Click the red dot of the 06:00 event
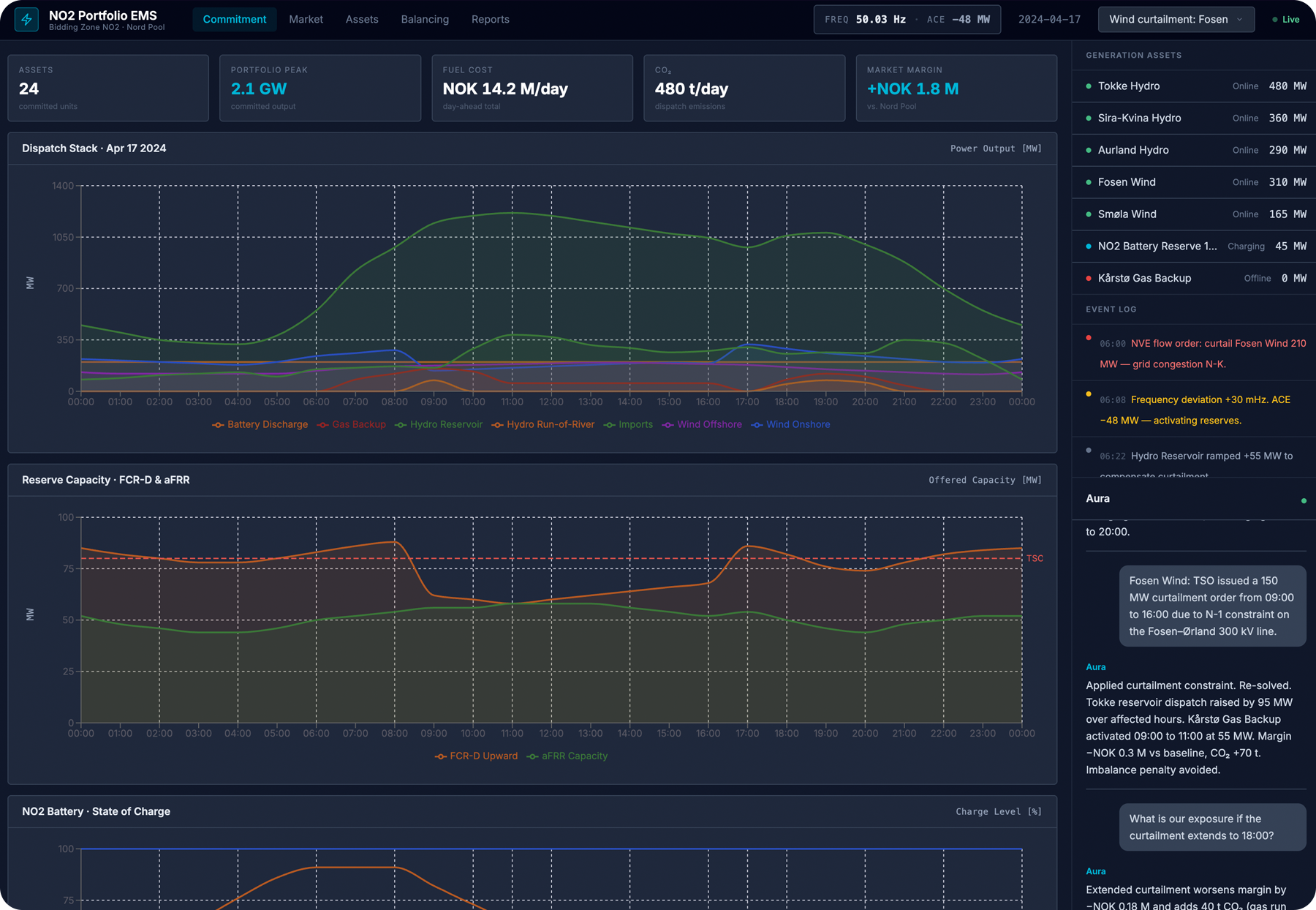1316x910 pixels. point(1089,338)
